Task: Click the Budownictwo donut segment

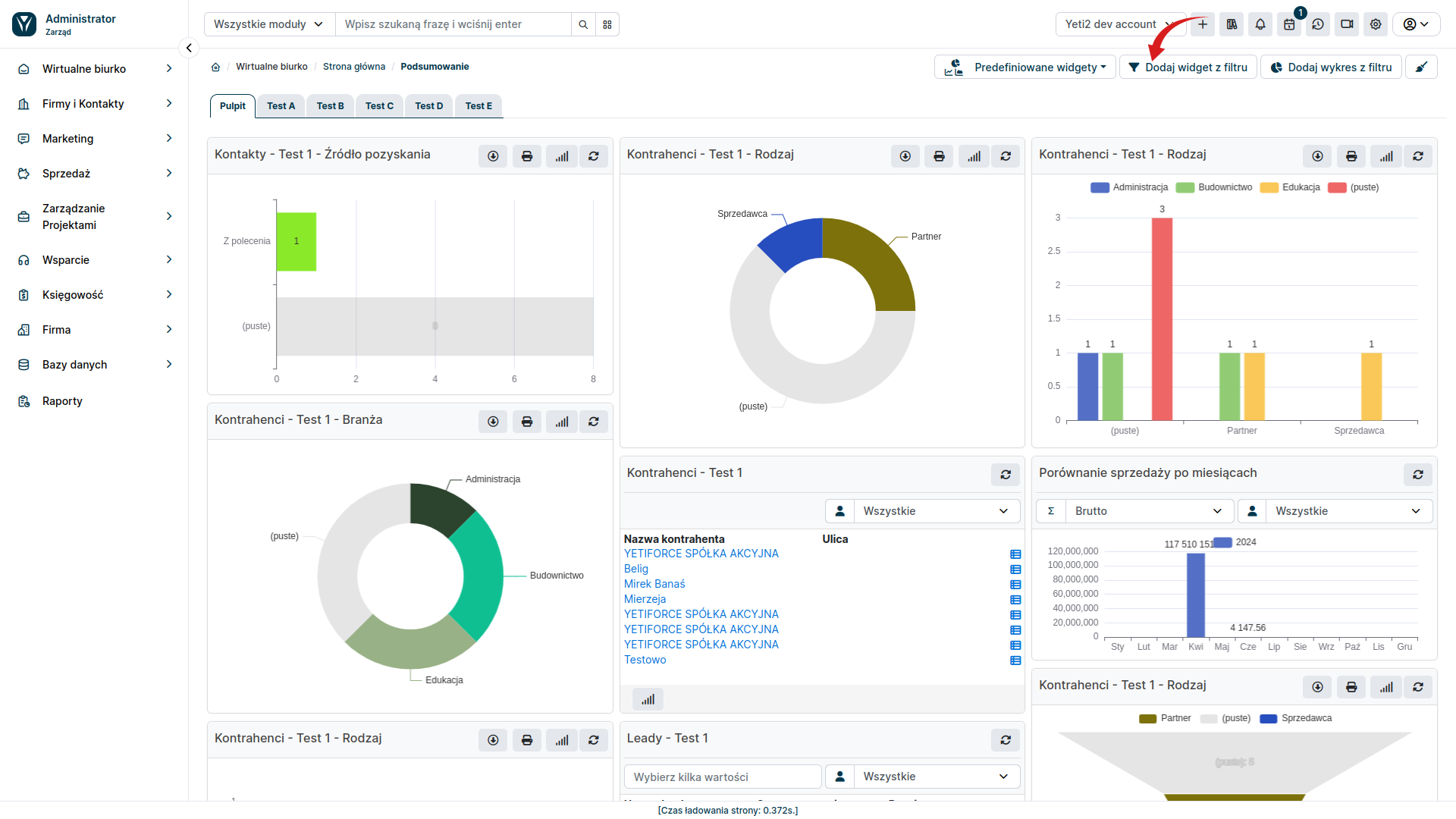Action: click(481, 576)
